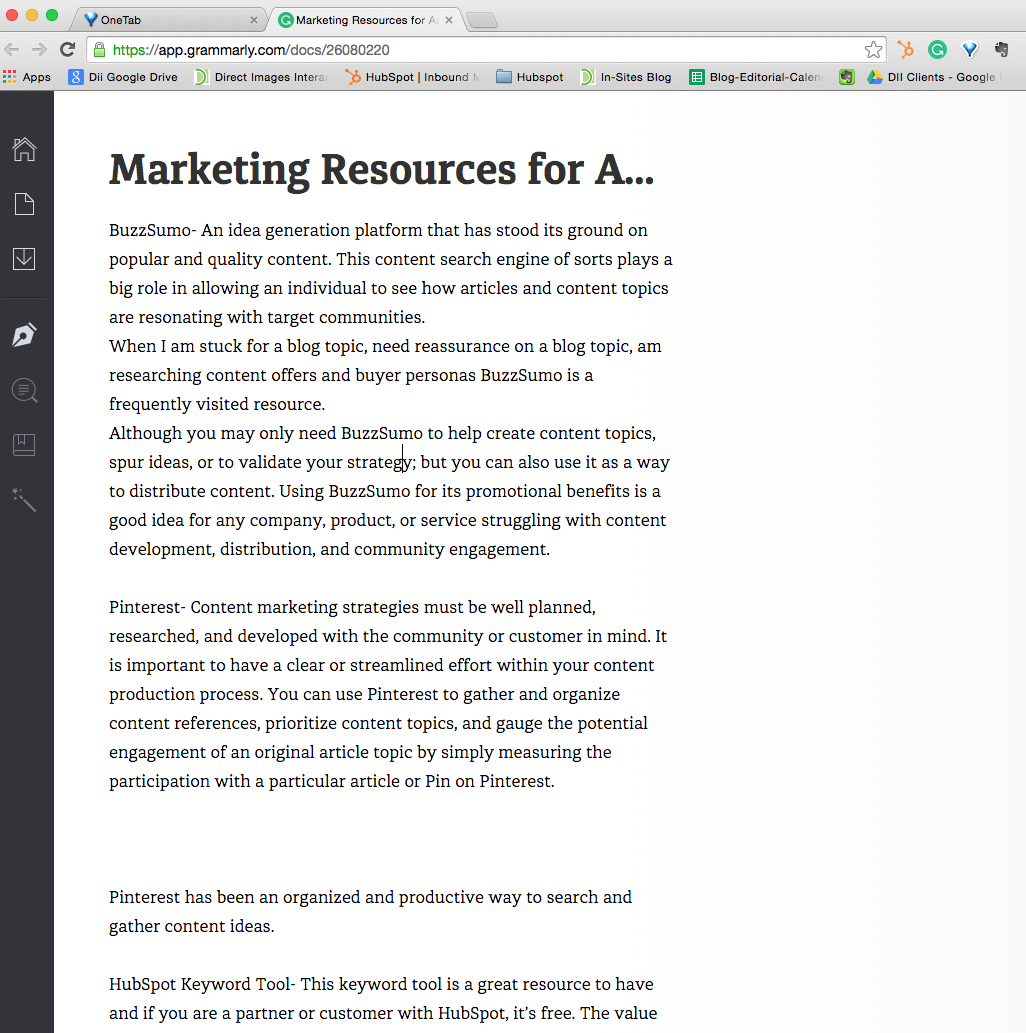1026x1033 pixels.
Task: Open a new tab with the new tab button
Action: [483, 20]
